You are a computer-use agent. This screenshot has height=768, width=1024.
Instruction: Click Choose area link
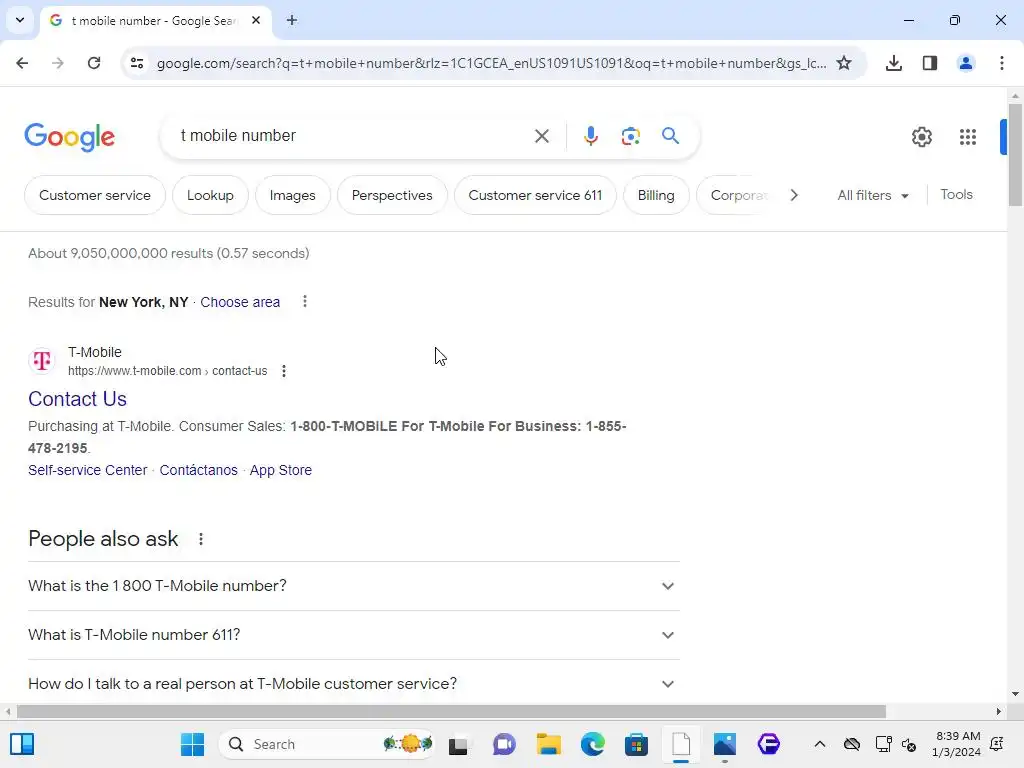240,302
